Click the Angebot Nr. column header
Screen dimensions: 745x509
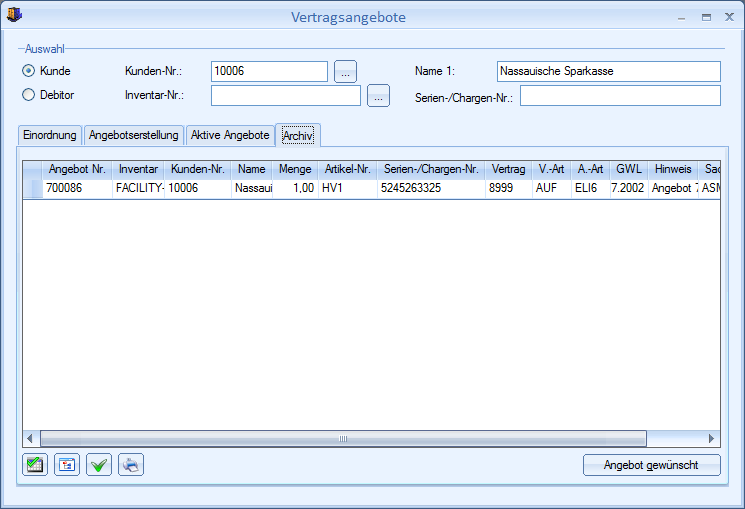pos(77,169)
